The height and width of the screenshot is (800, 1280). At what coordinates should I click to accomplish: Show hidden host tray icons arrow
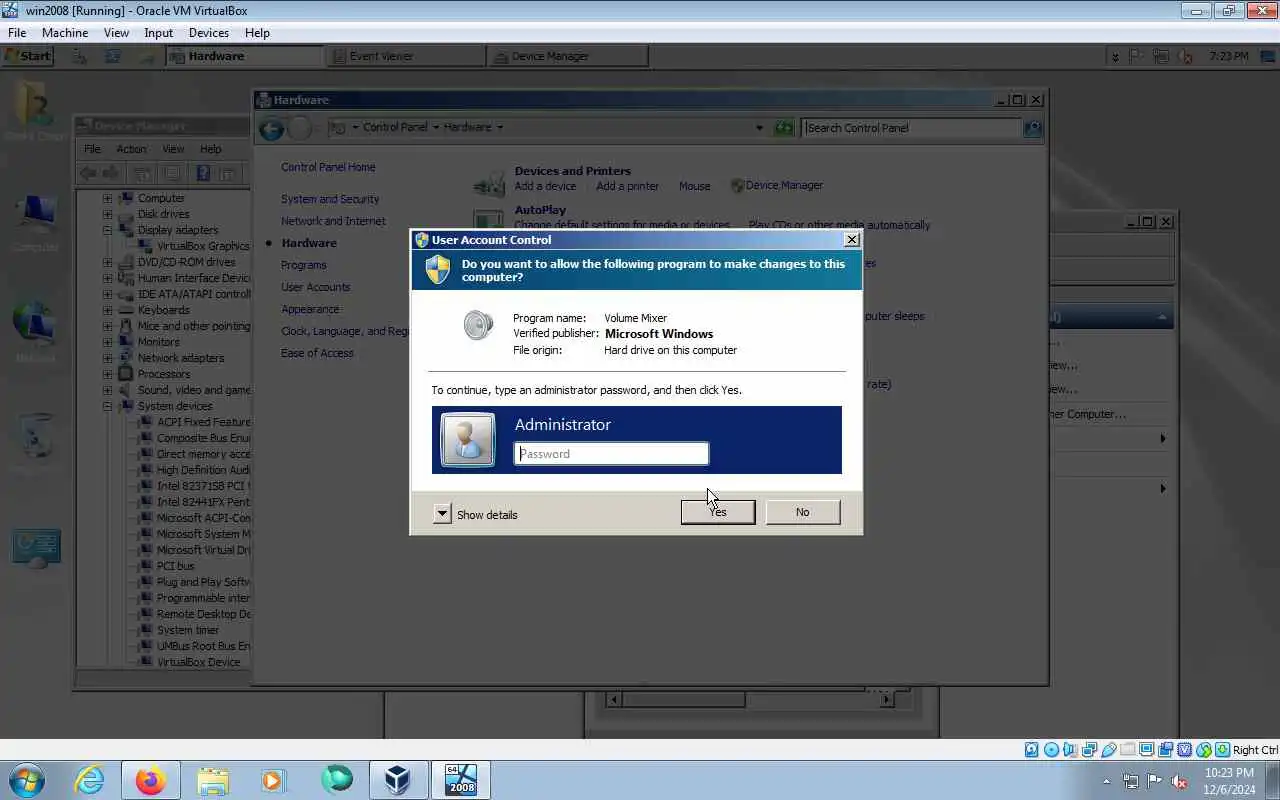click(x=1106, y=781)
